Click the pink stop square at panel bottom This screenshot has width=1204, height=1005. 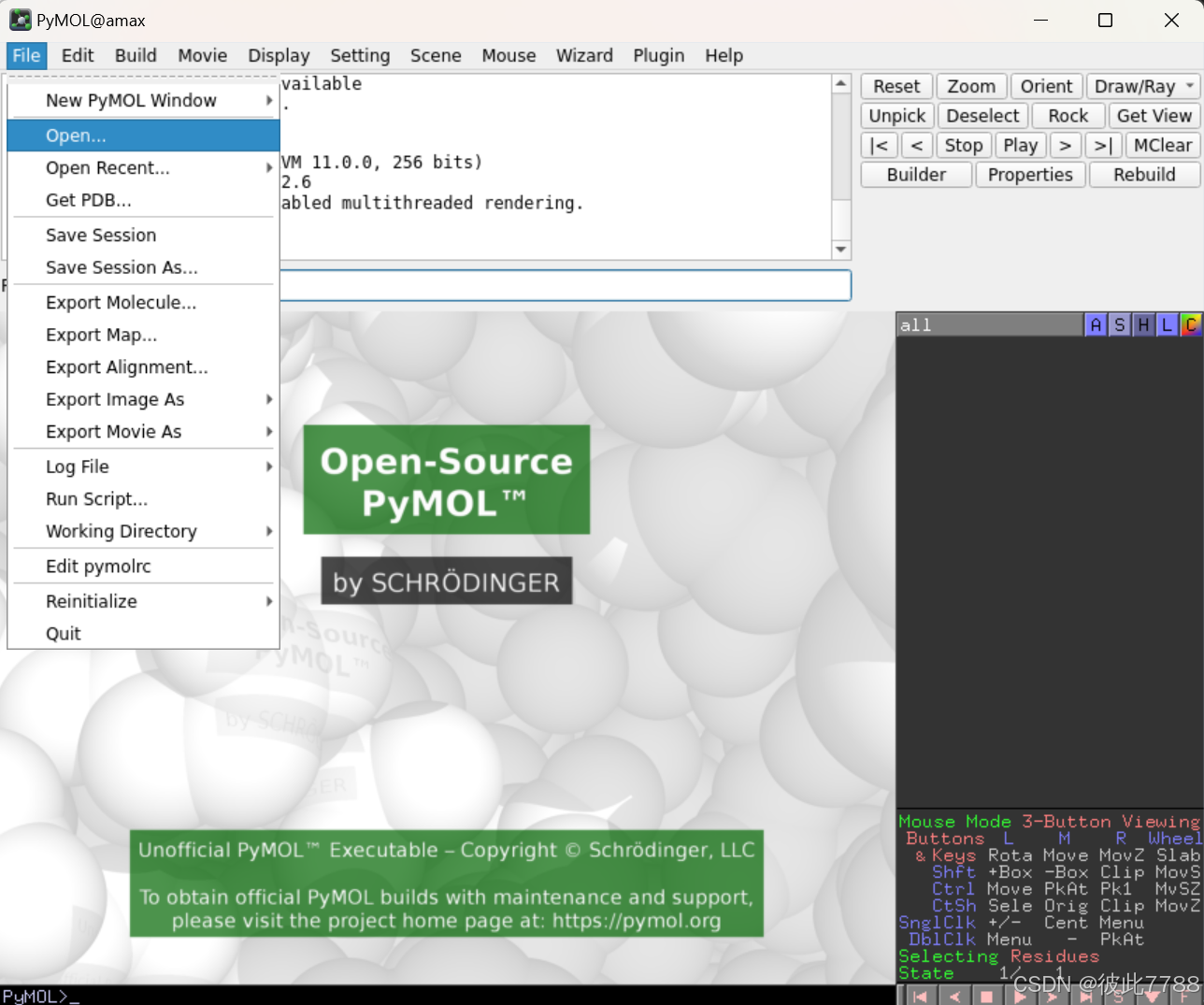tap(986, 997)
